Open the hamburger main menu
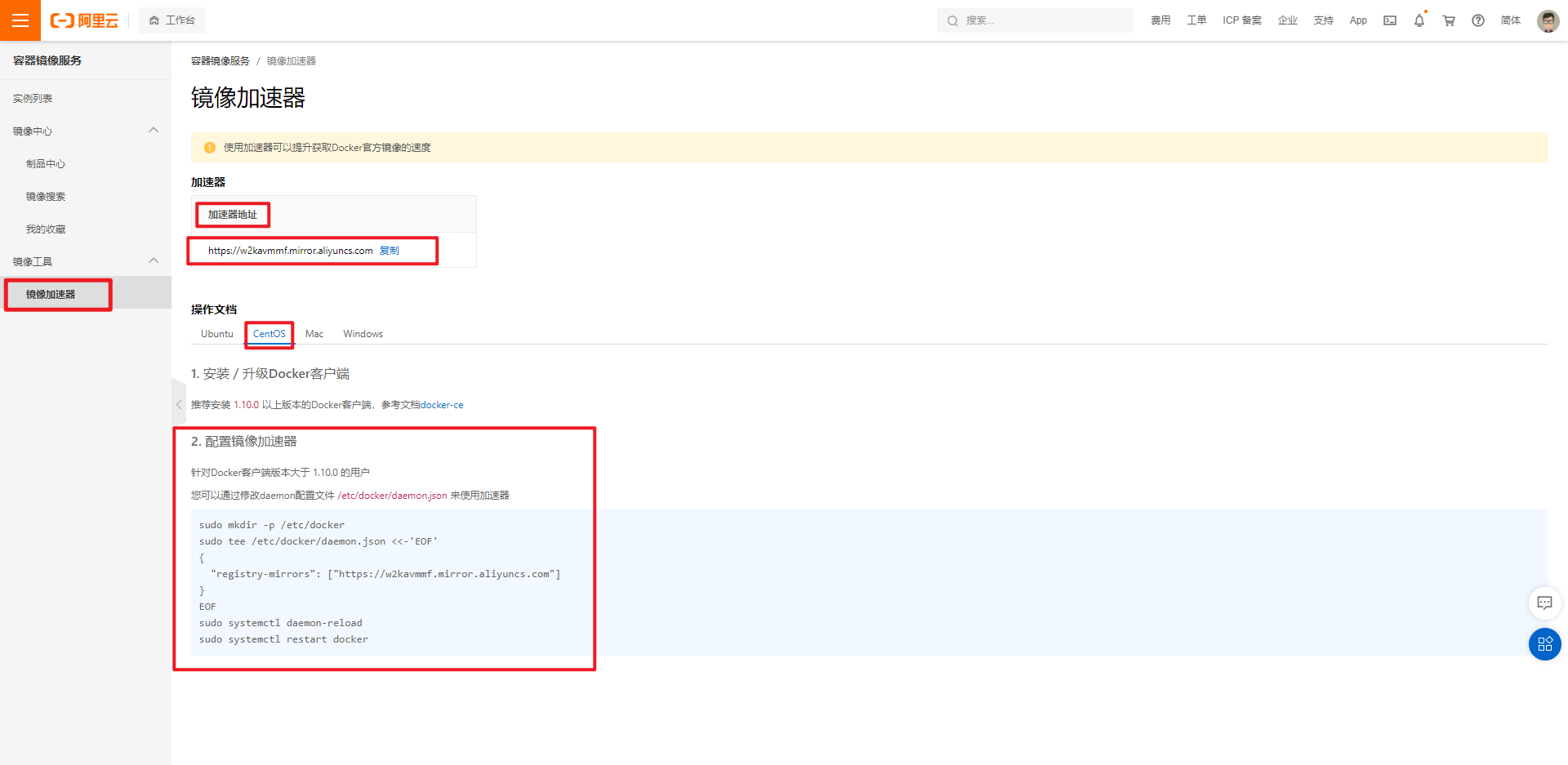This screenshot has width=1568, height=765. (20, 20)
